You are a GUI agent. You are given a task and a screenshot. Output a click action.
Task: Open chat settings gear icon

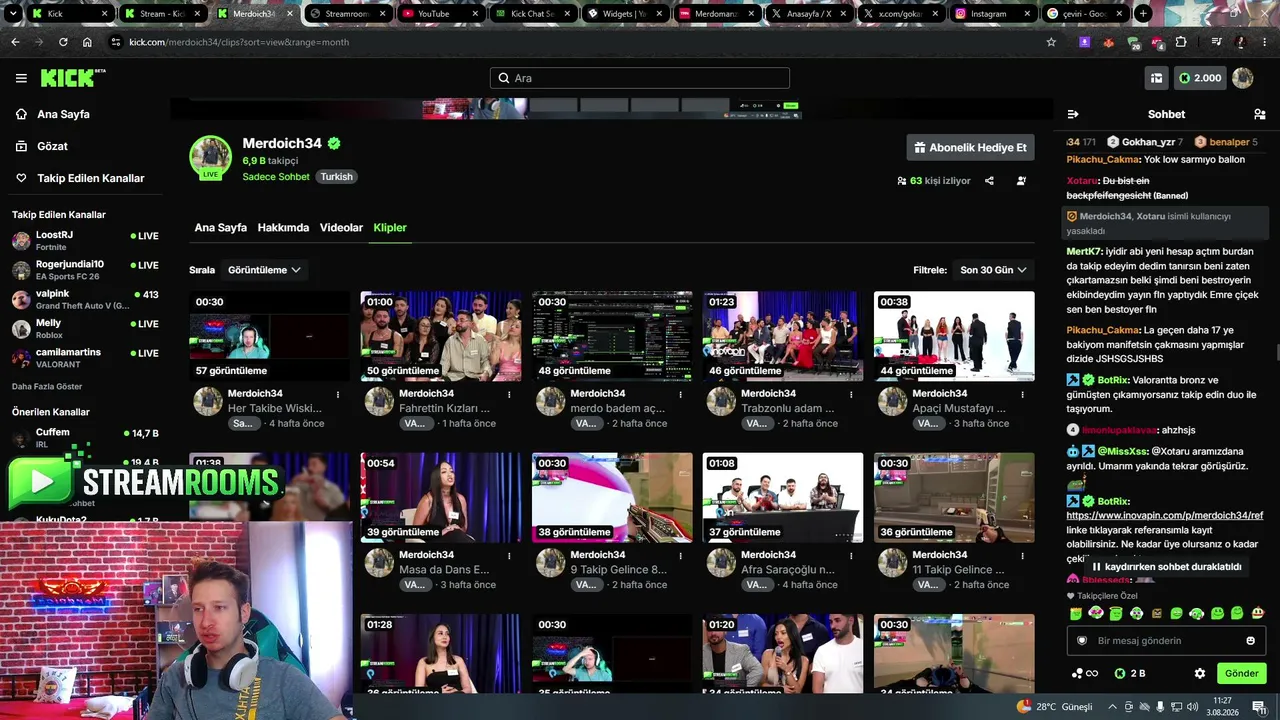point(1200,673)
